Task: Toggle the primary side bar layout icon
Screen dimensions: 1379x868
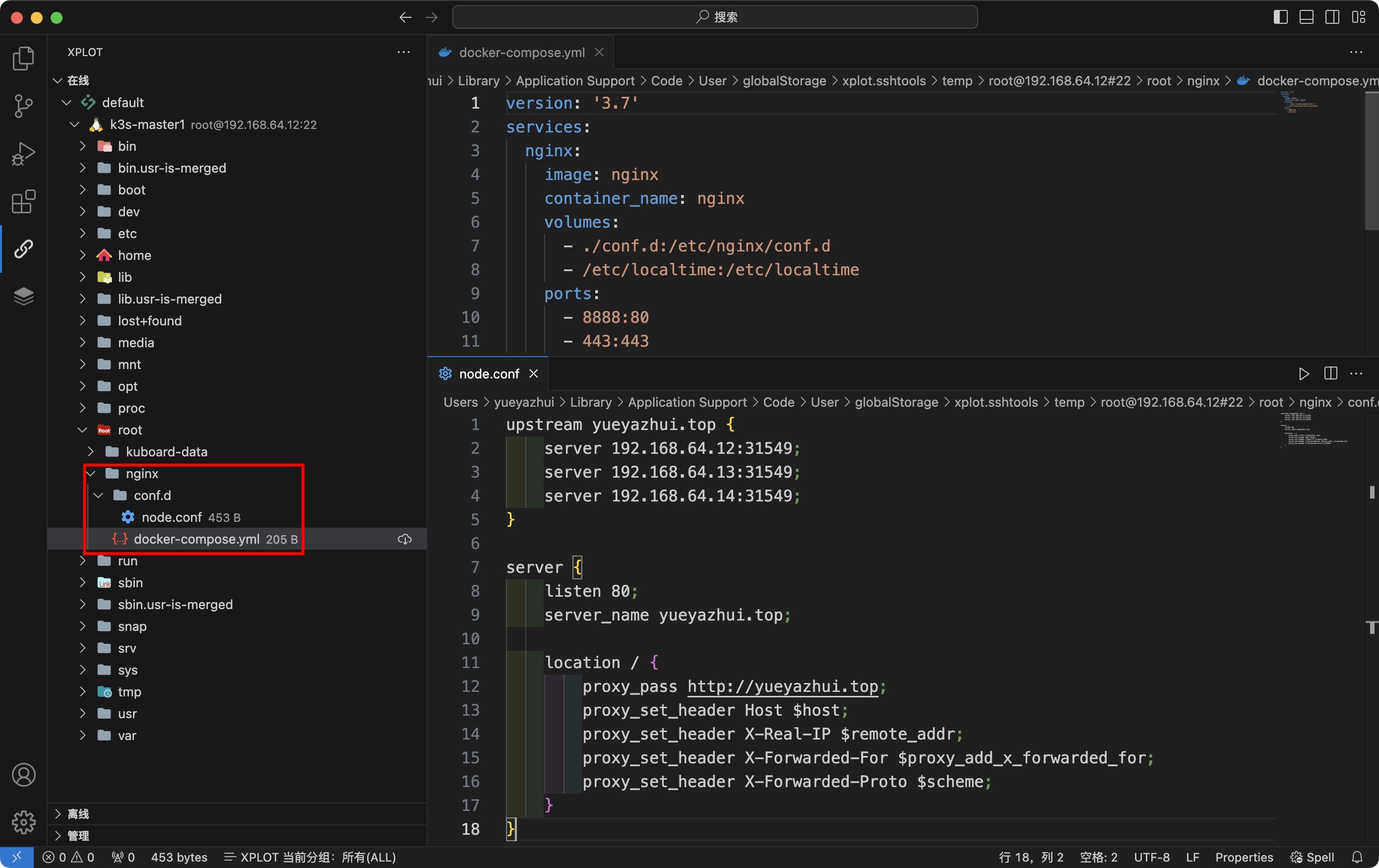Action: [1280, 17]
